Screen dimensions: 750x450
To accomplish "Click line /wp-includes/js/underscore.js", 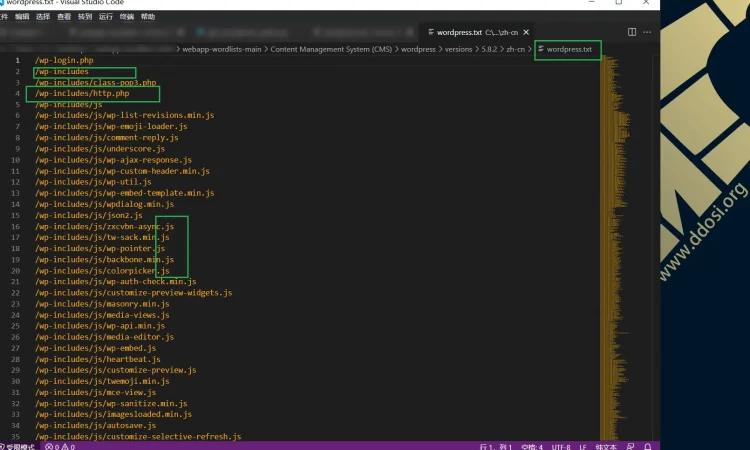I will tap(100, 149).
